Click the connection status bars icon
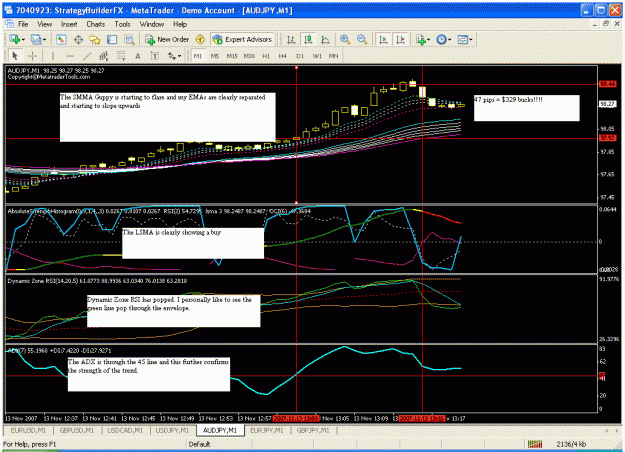 tap(535, 444)
